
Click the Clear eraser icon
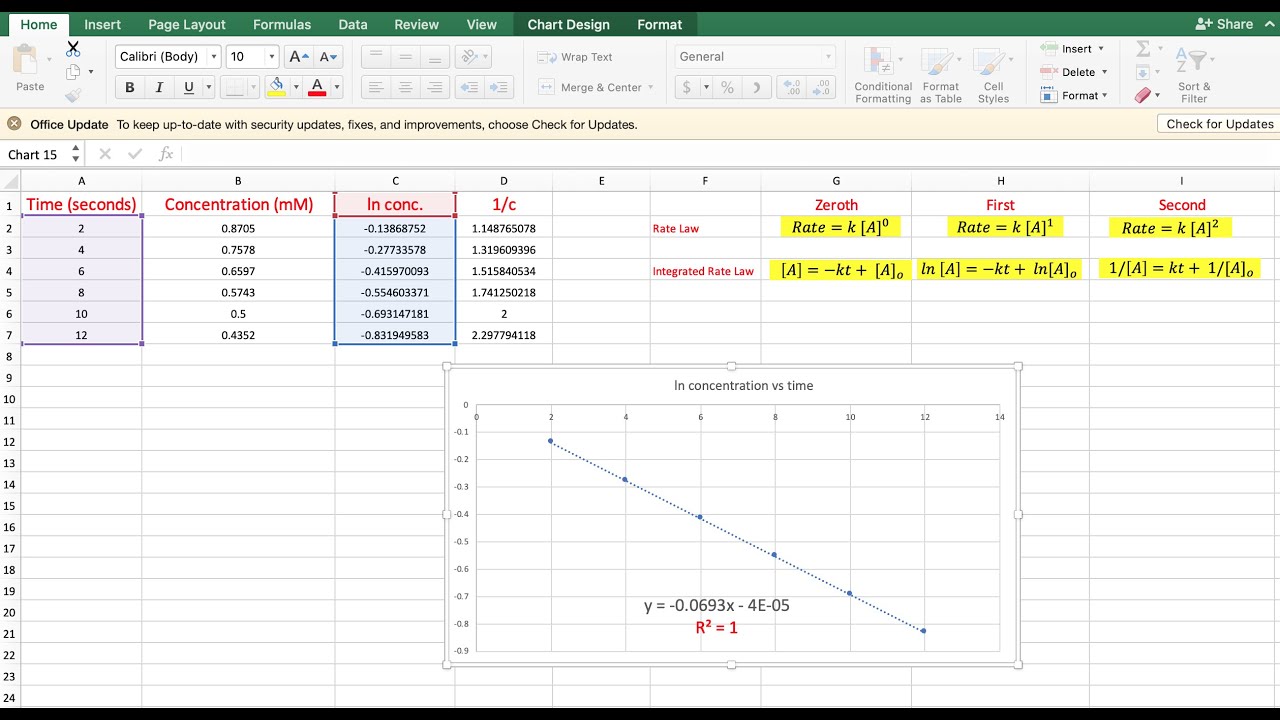click(1143, 96)
